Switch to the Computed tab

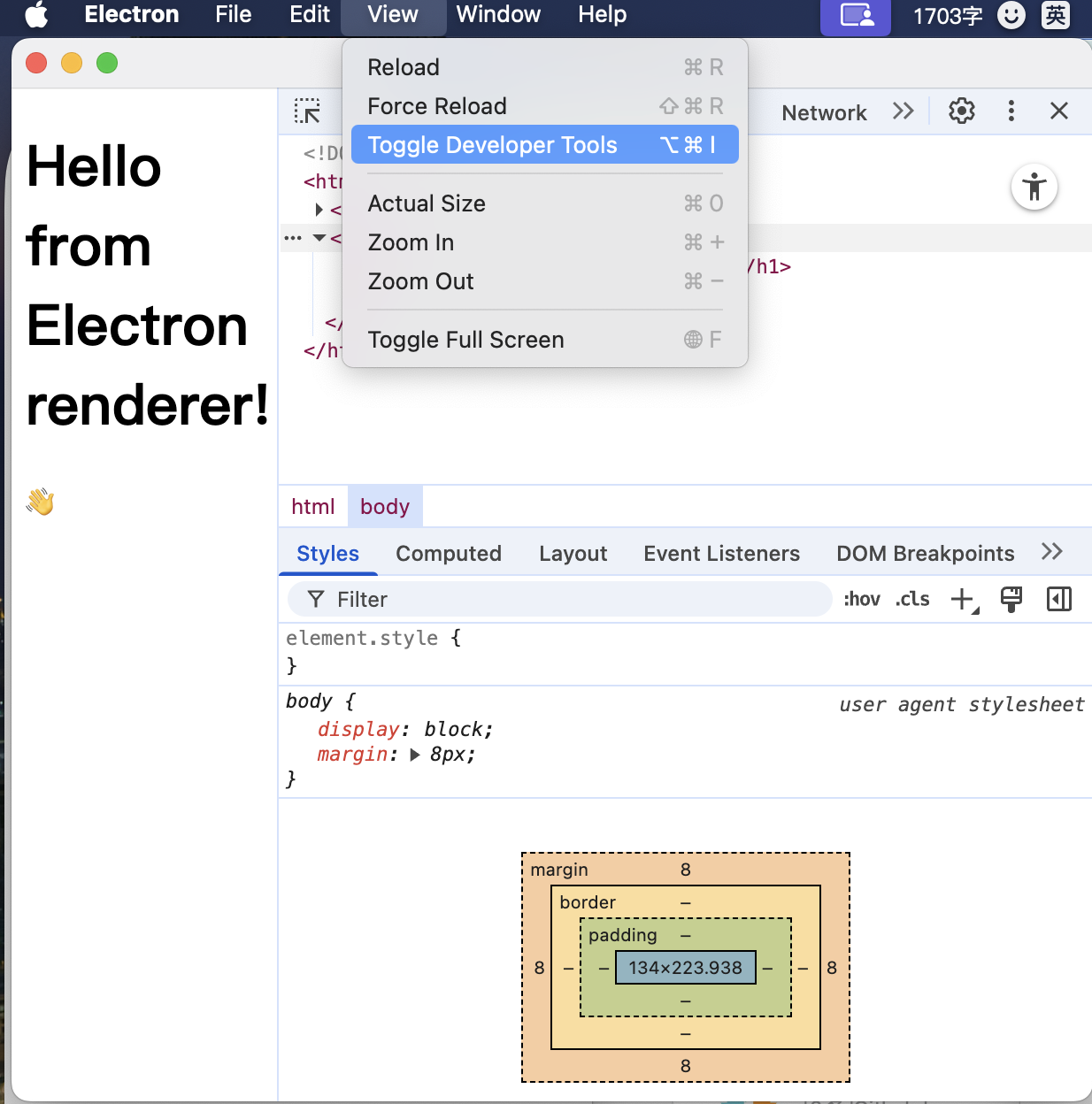pos(449,554)
